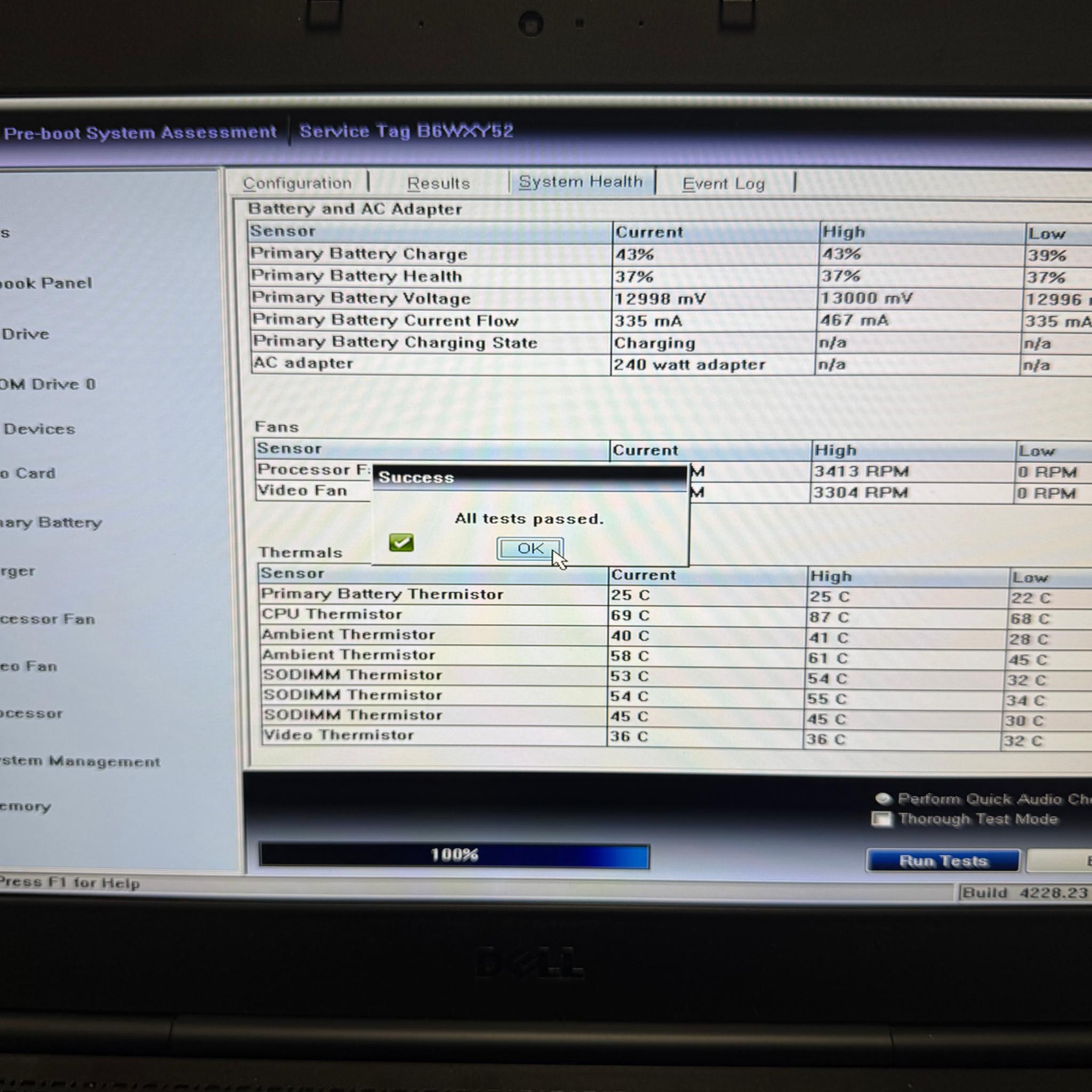This screenshot has width=1092, height=1092.
Task: Click 'ary Battery' sidebar entry
Action: point(51,522)
